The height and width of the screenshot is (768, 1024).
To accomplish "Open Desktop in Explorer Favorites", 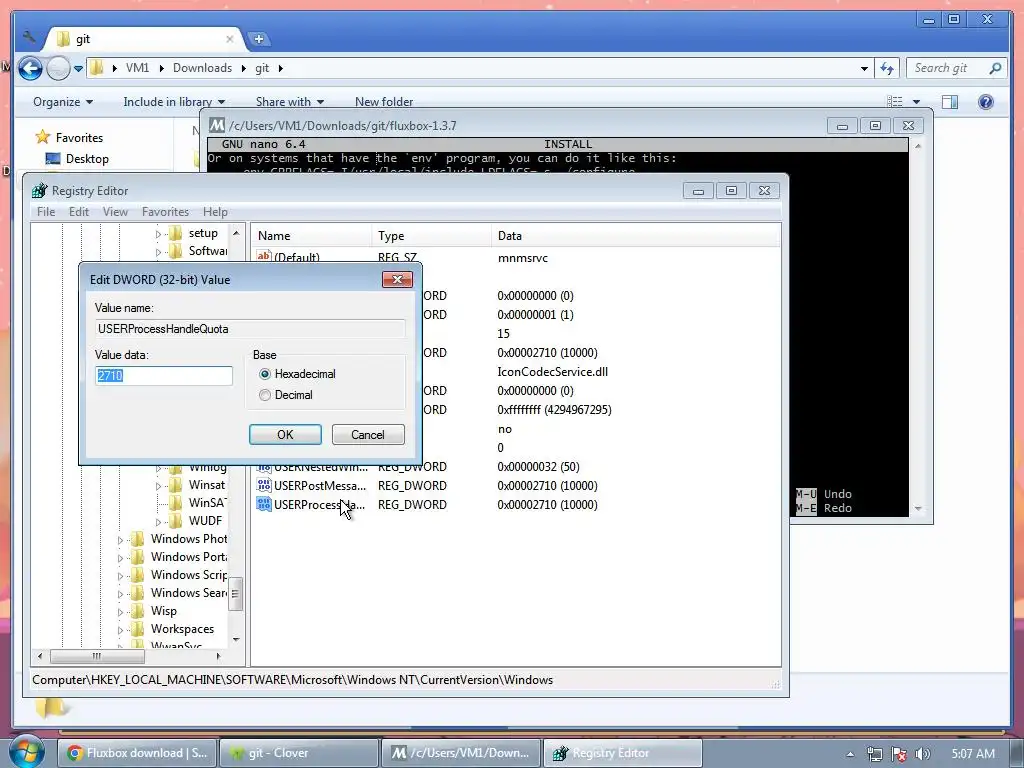I will pos(87,159).
